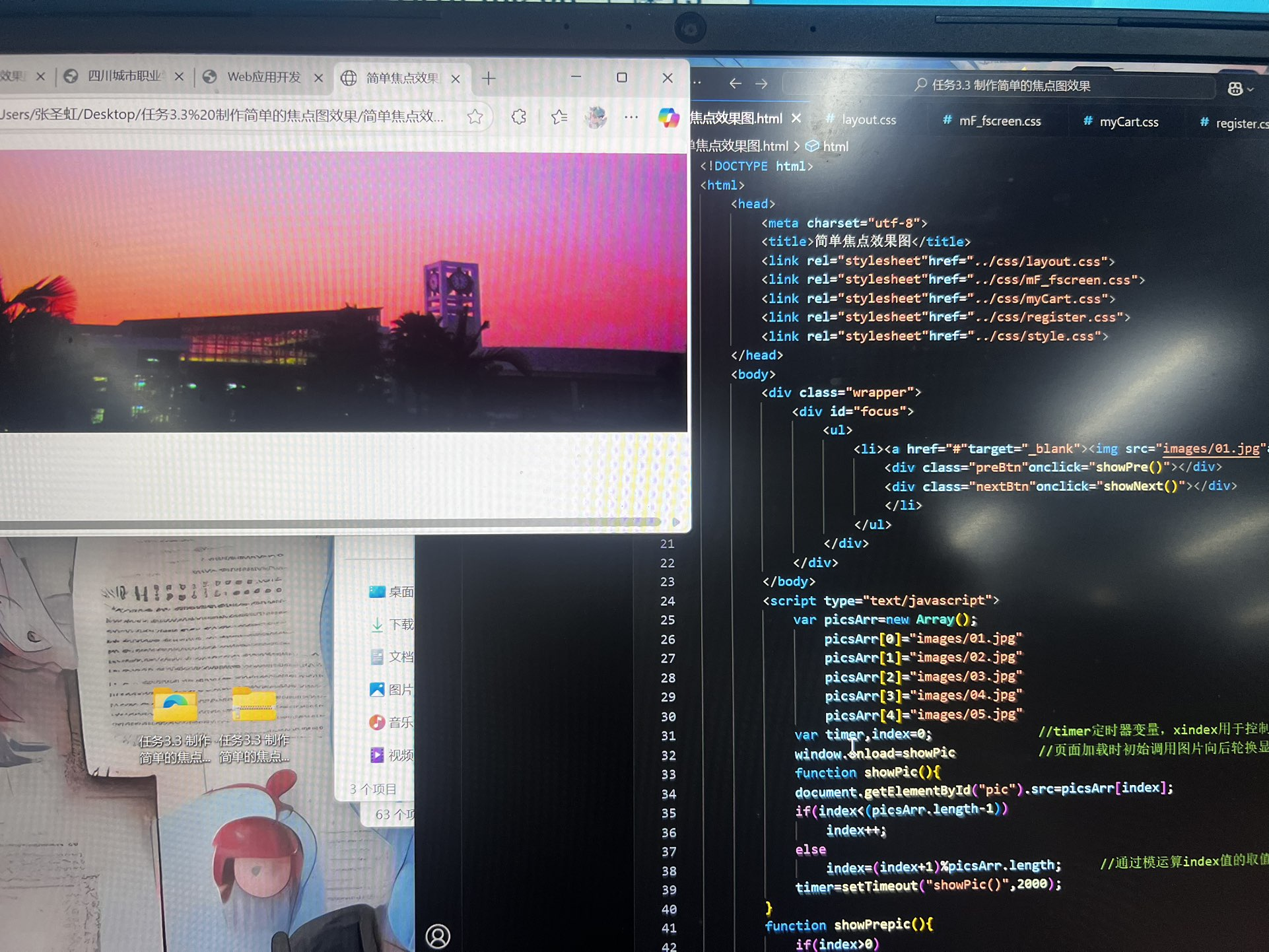The image size is (1269, 952).
Task: Expand the Copilot dropdown in title bar
Action: [x=1250, y=89]
